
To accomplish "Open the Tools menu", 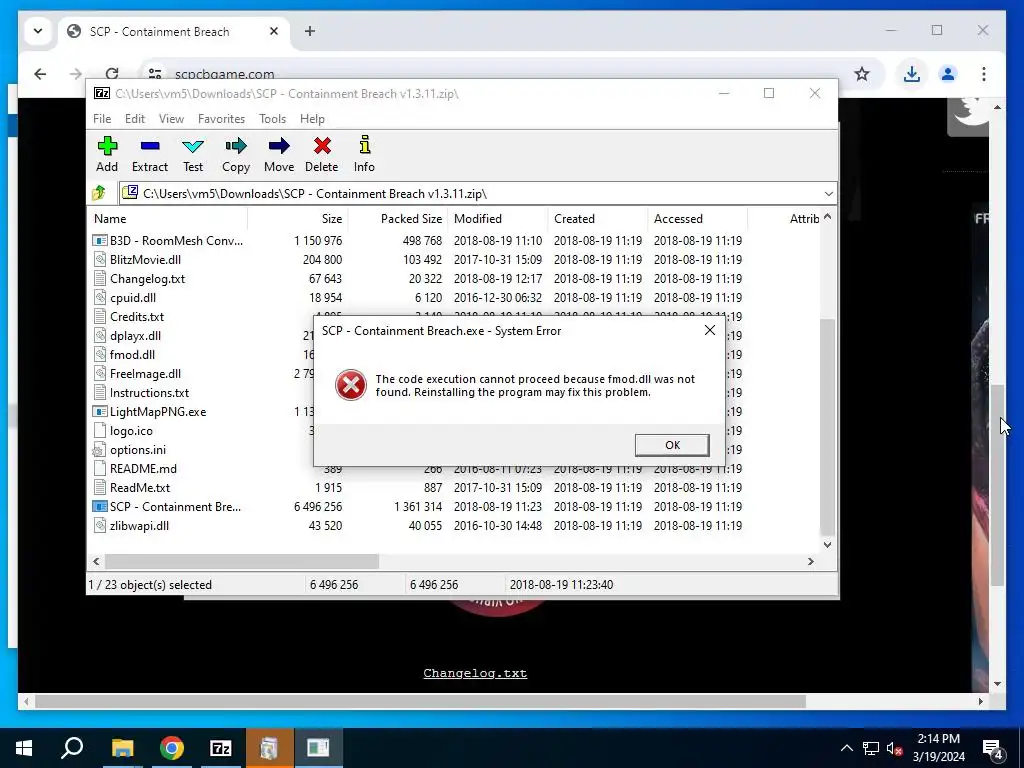I will pyautogui.click(x=272, y=119).
